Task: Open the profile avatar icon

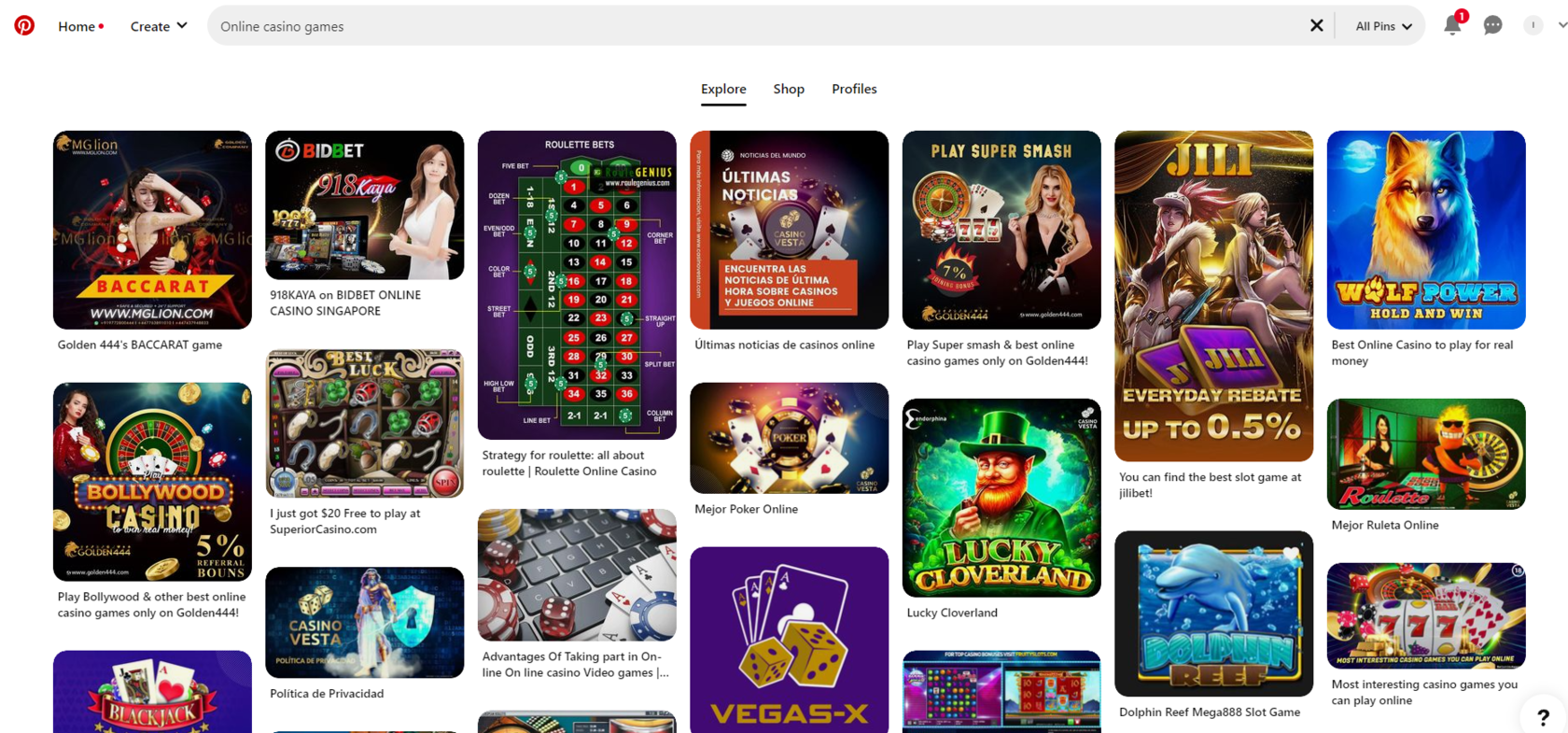Action: (x=1533, y=26)
